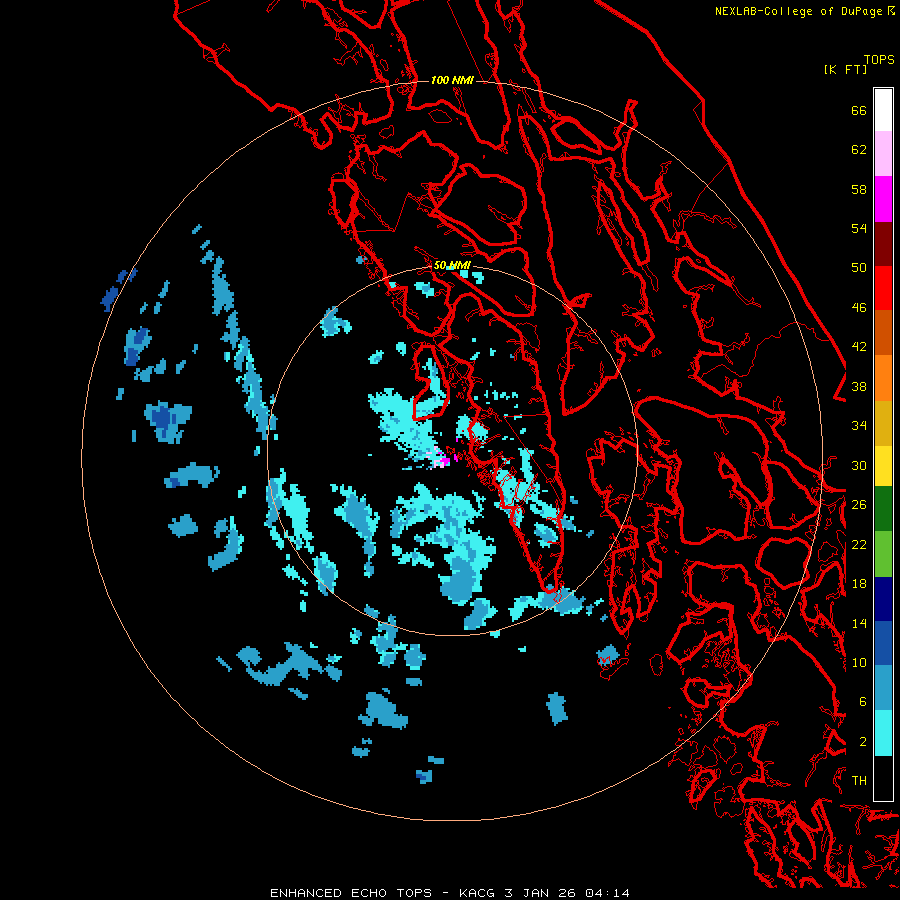The height and width of the screenshot is (900, 900).
Task: Click the light pink swatch between 58 and 62
Action: (883, 154)
